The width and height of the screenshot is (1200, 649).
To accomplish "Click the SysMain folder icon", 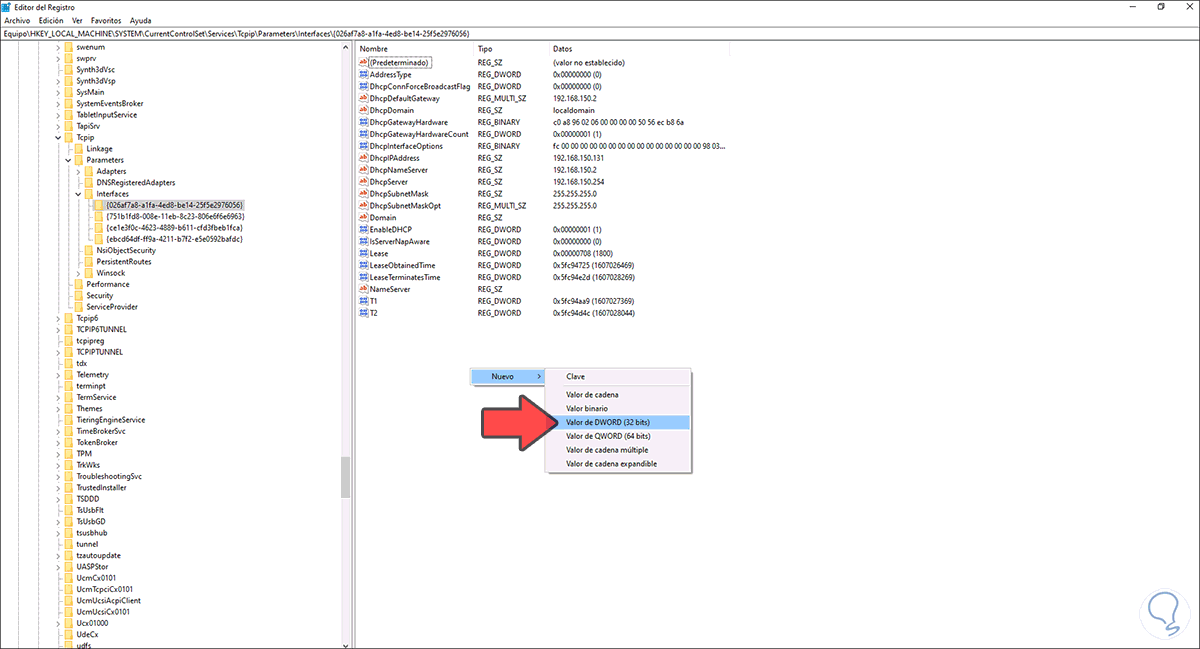I will click(x=69, y=92).
